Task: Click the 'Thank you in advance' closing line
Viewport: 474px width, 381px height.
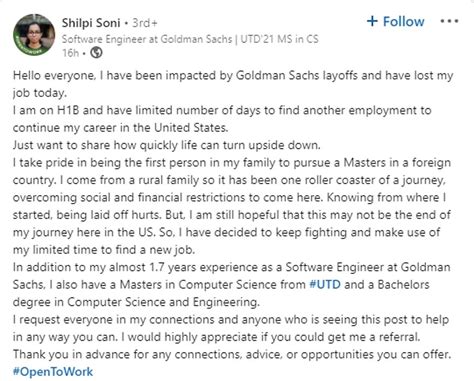Action: [x=232, y=354]
